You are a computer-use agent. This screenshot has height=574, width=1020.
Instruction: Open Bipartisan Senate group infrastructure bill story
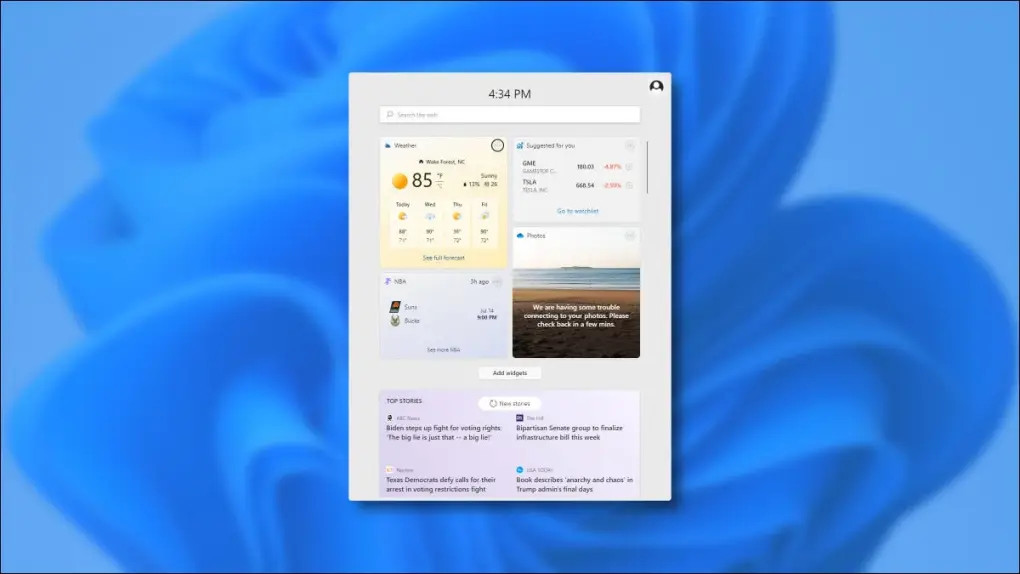tap(569, 433)
